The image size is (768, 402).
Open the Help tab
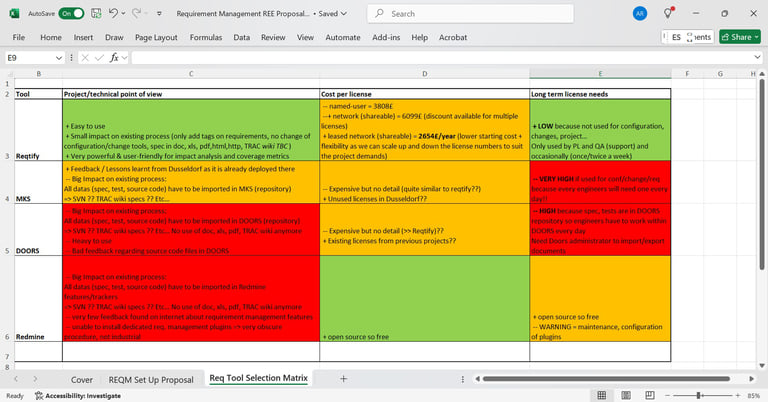[419, 37]
